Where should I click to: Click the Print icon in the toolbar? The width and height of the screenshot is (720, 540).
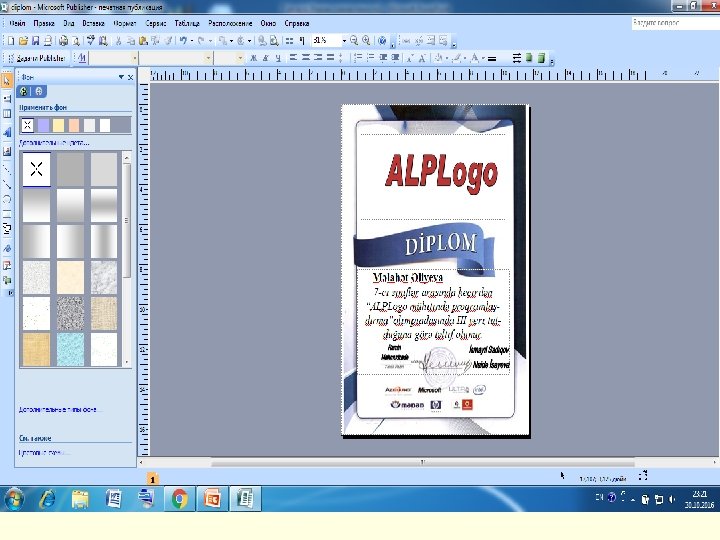point(63,41)
